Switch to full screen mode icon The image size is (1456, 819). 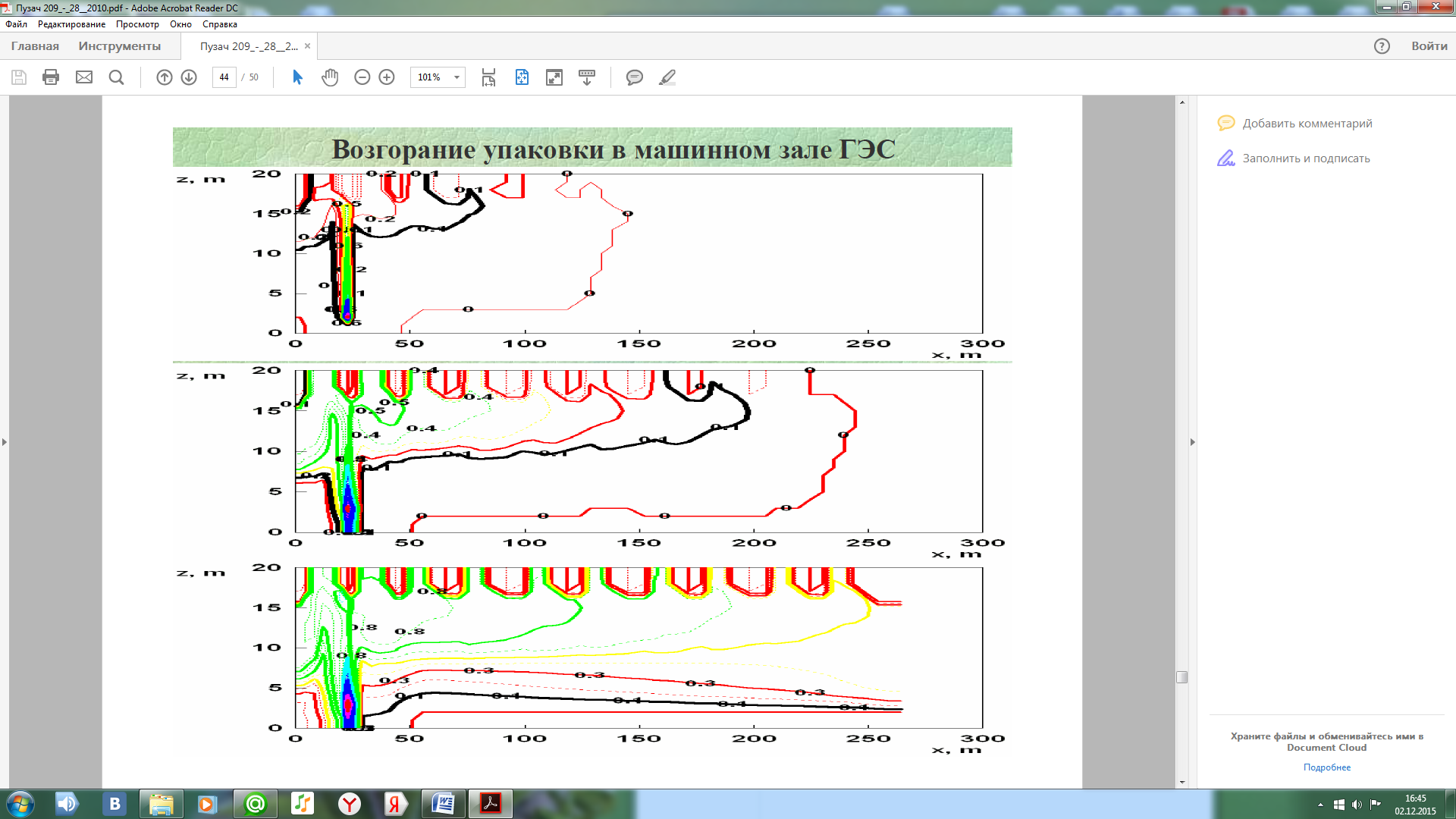point(554,77)
